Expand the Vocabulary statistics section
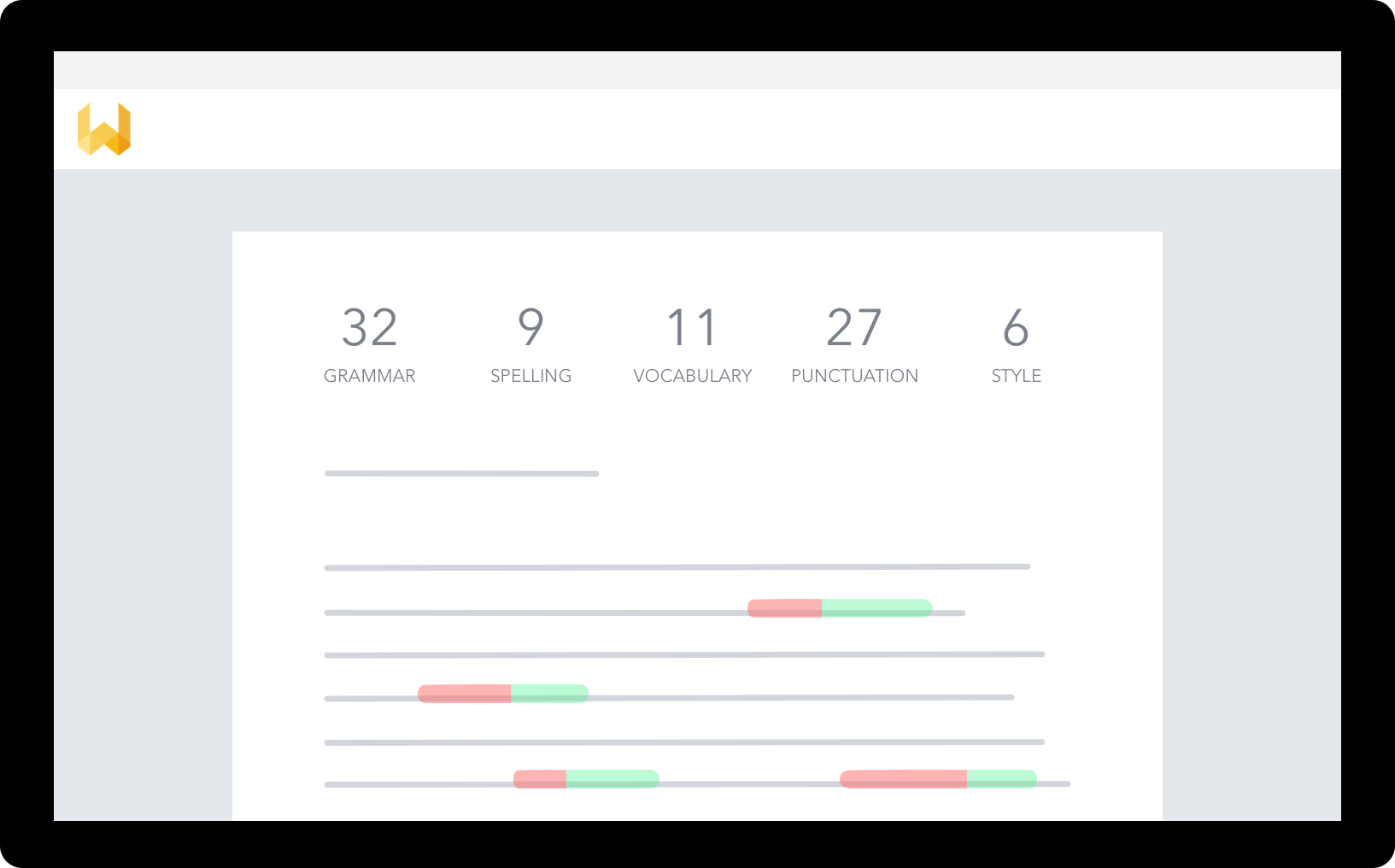 pyautogui.click(x=692, y=345)
